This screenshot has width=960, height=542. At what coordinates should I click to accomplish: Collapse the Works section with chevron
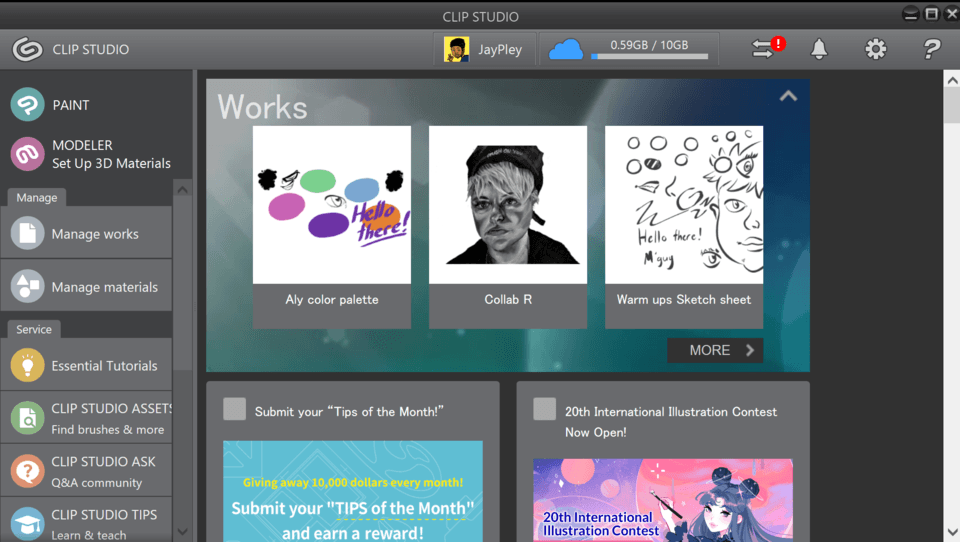point(788,96)
